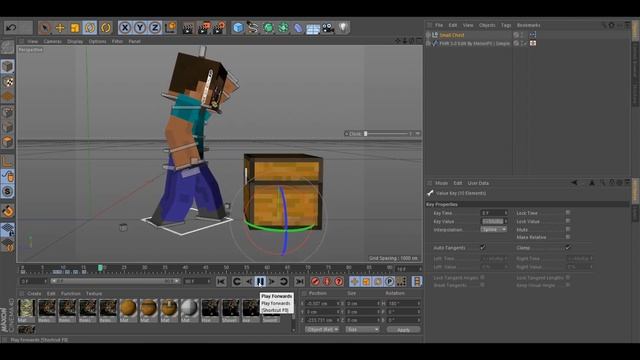
Task: Click the Apply button in coordinates
Action: pos(403,330)
